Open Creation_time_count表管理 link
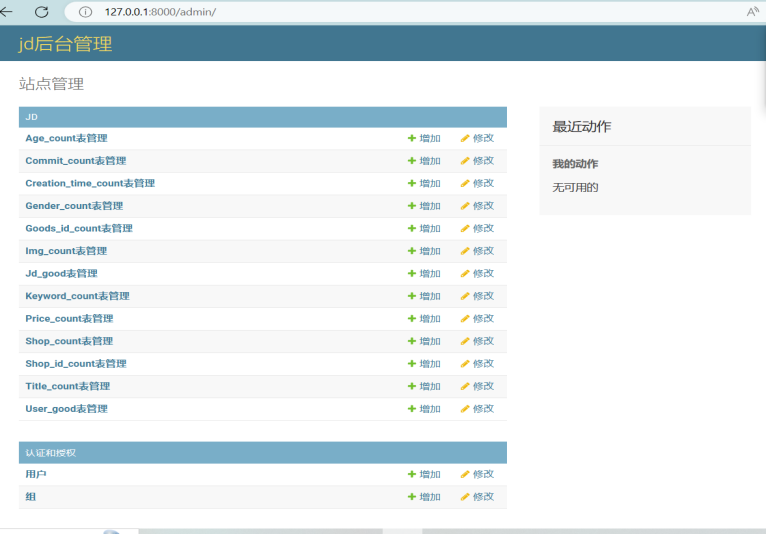The image size is (766, 534). (x=90, y=183)
